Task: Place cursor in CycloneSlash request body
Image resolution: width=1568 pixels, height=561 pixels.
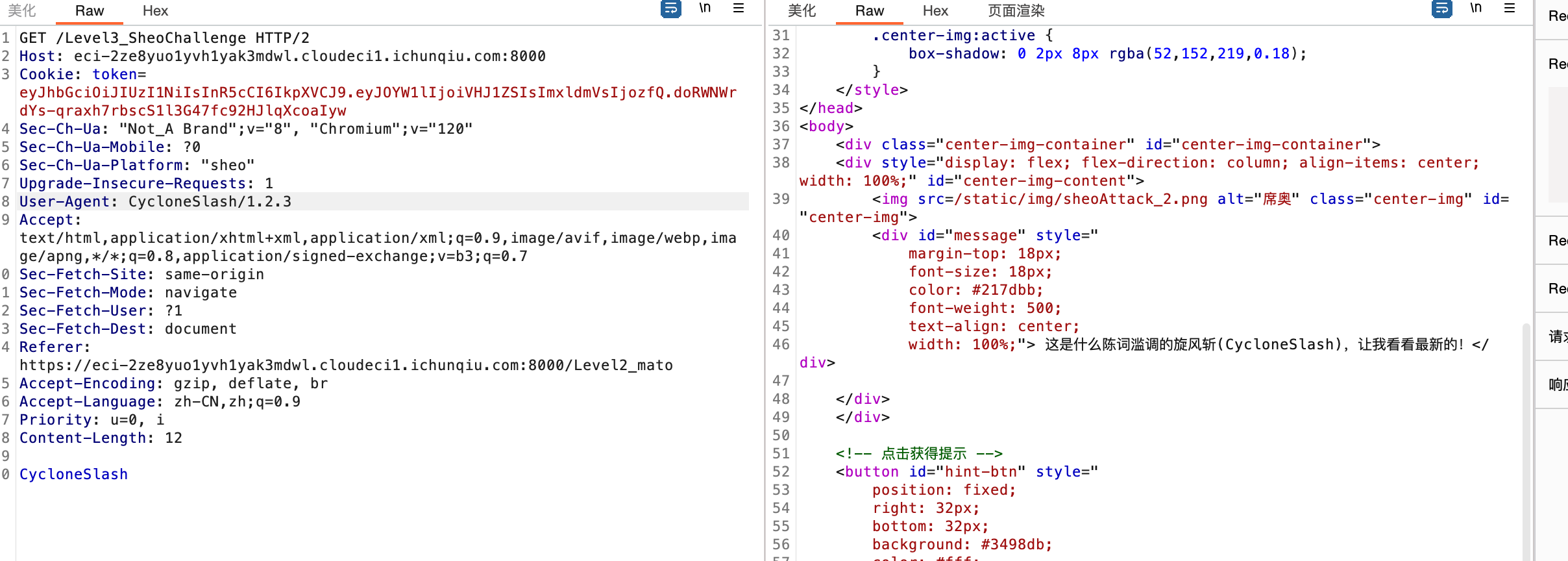Action: [74, 475]
